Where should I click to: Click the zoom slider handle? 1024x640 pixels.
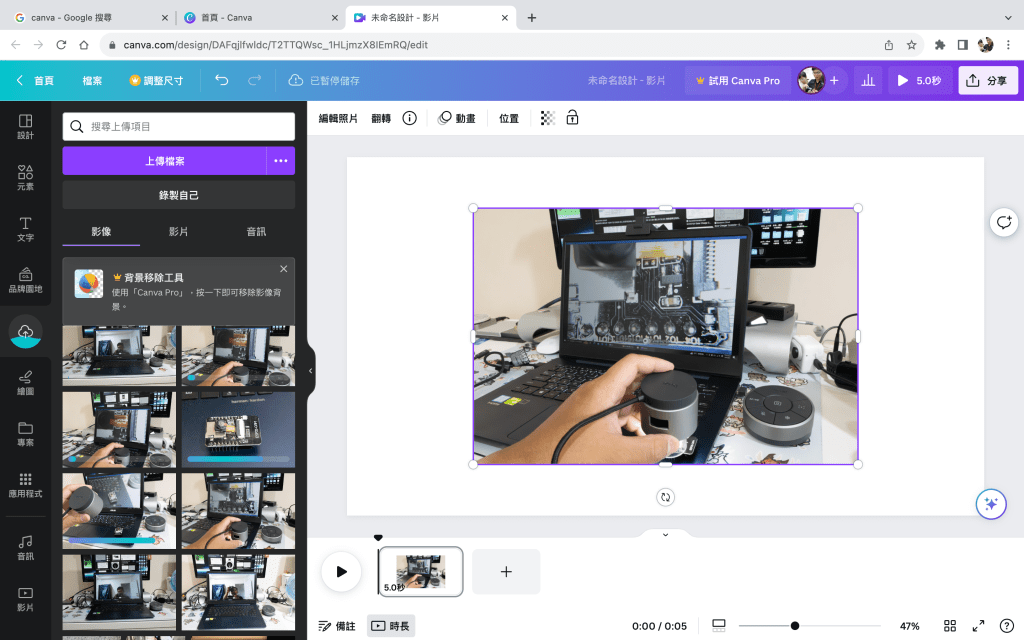(795, 626)
